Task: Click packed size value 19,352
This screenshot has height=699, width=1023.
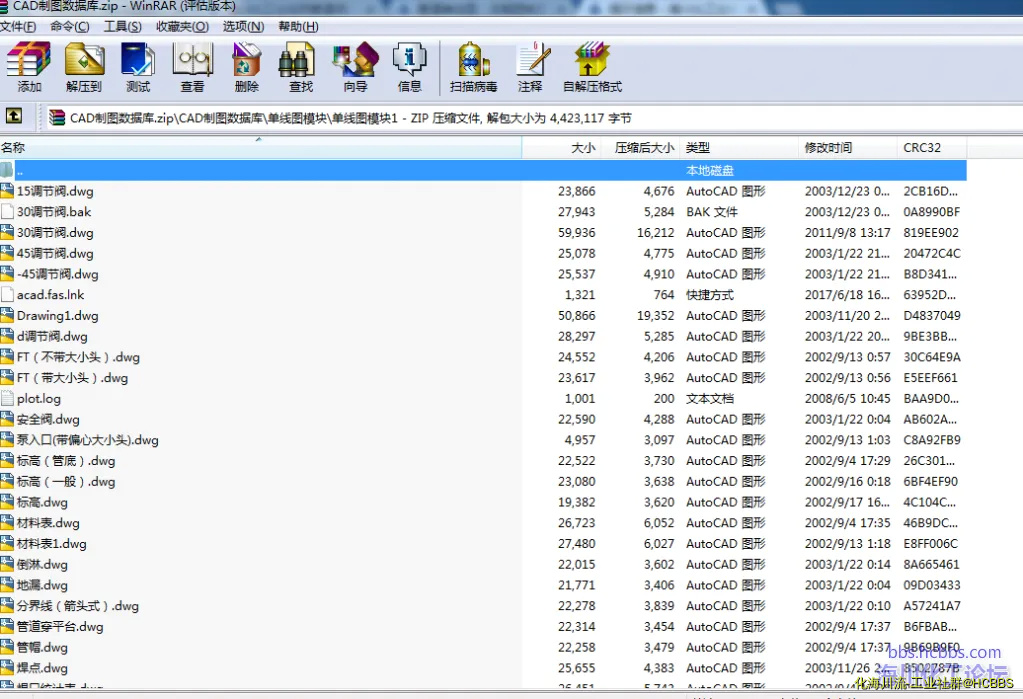Action: [656, 315]
